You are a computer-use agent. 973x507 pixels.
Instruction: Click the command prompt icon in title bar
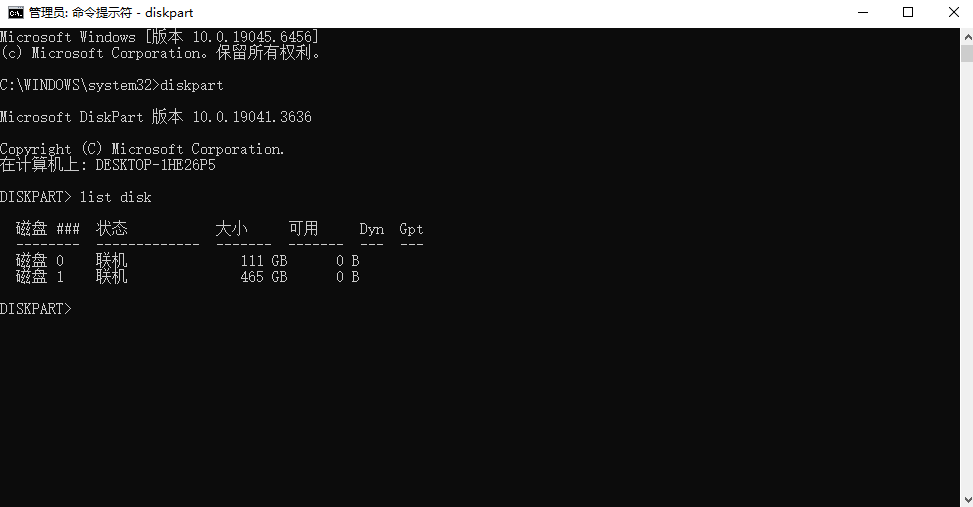(x=16, y=12)
